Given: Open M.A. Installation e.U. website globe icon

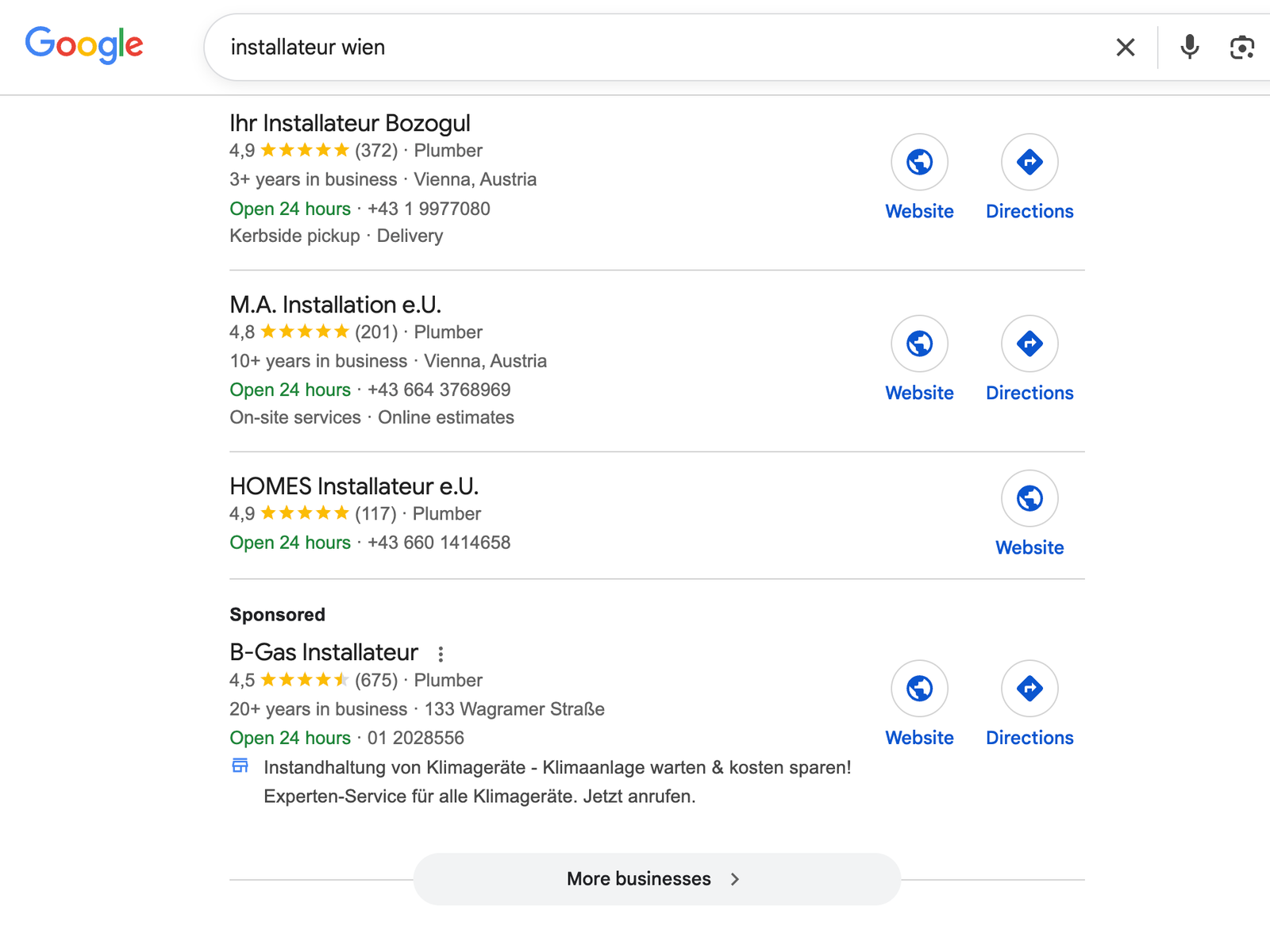Looking at the screenshot, I should tap(919, 344).
